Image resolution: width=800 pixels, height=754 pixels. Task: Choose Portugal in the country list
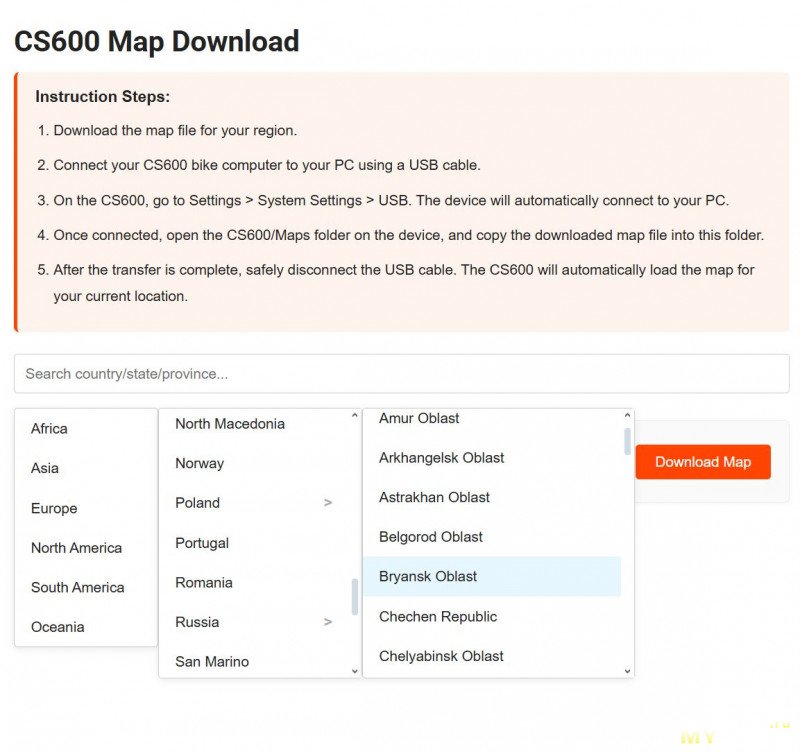click(202, 543)
